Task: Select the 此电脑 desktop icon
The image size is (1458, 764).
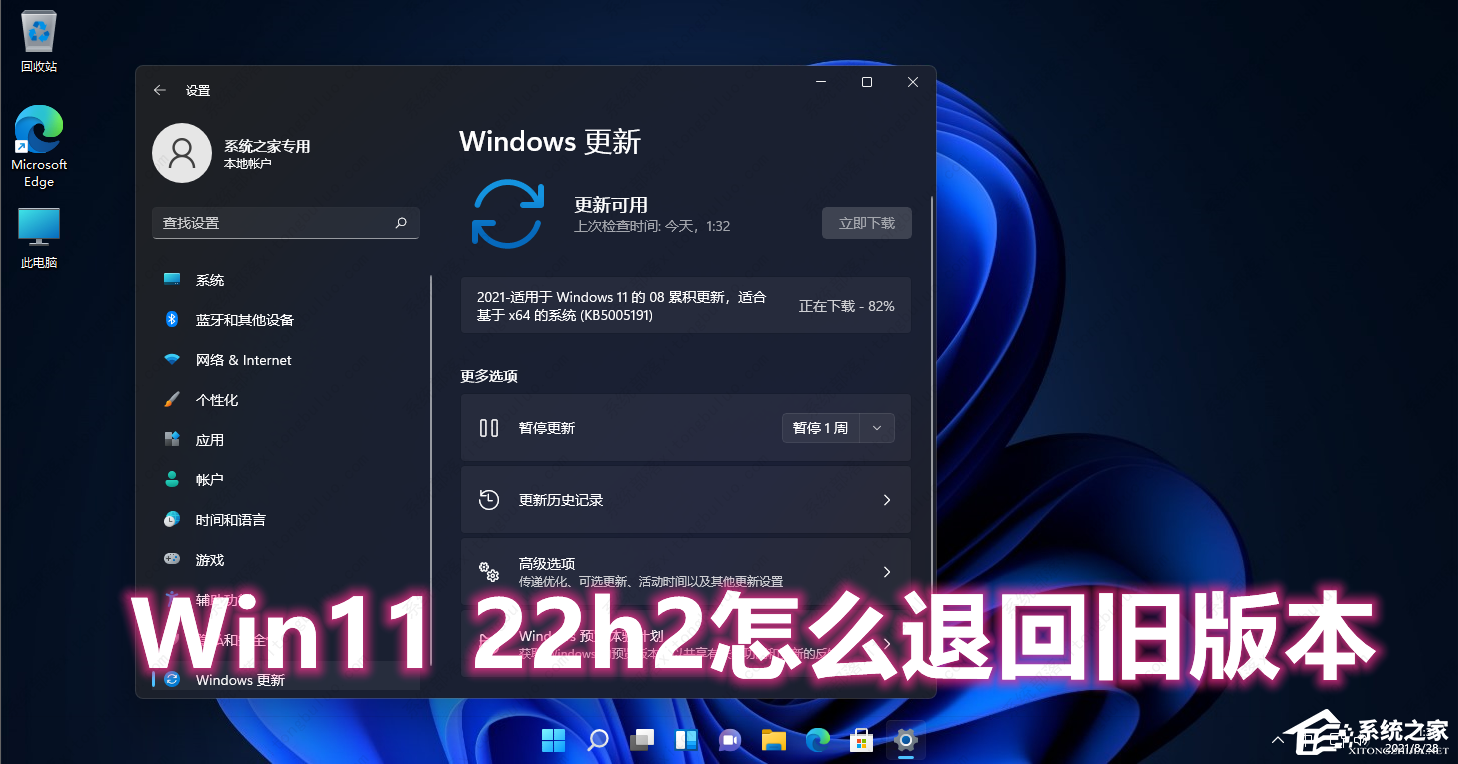Action: (x=39, y=238)
